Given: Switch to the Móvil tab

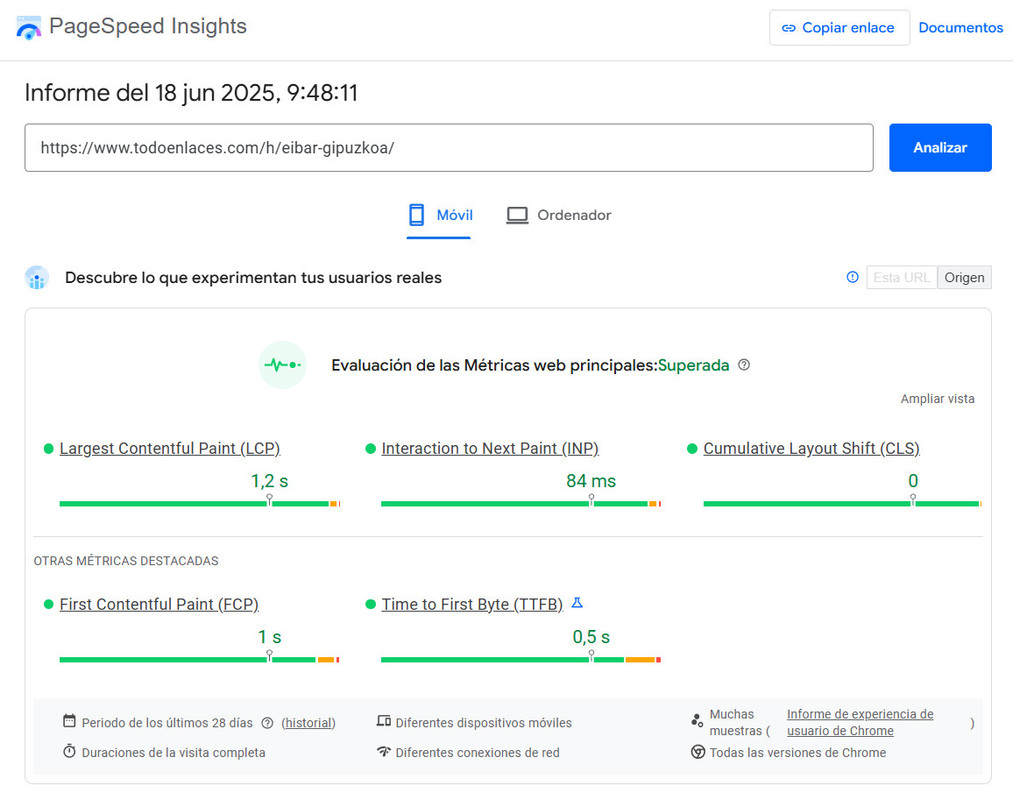Looking at the screenshot, I should point(439,215).
